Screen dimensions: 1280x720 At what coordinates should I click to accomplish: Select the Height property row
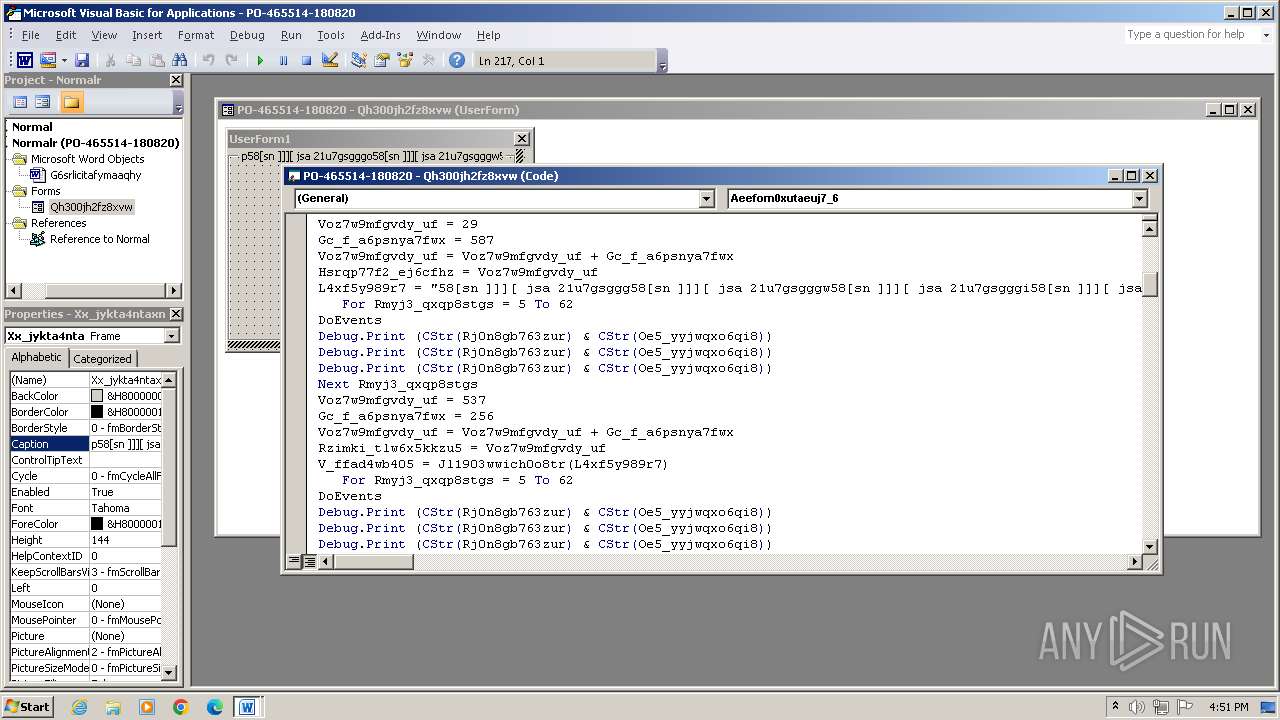(x=85, y=540)
